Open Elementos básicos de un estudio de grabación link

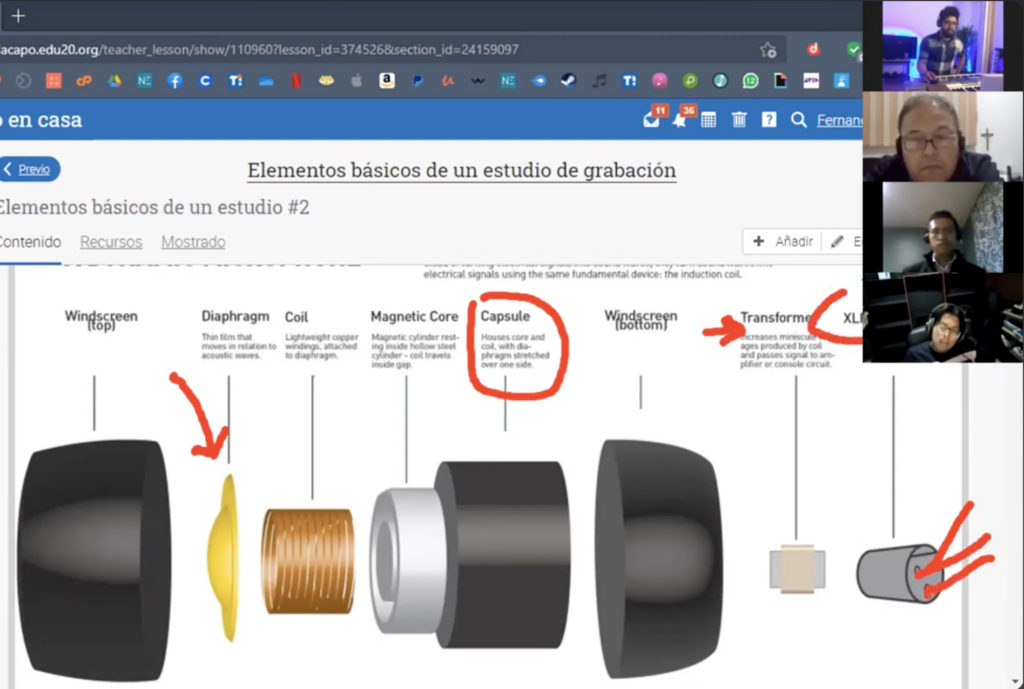point(461,170)
